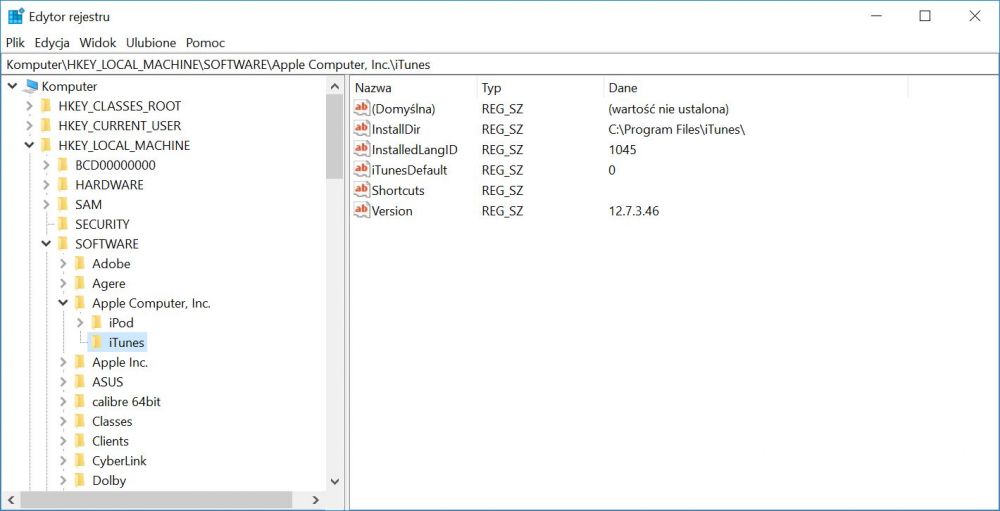Click the iPod folder icon
1000x511 pixels.
pyautogui.click(x=96, y=323)
